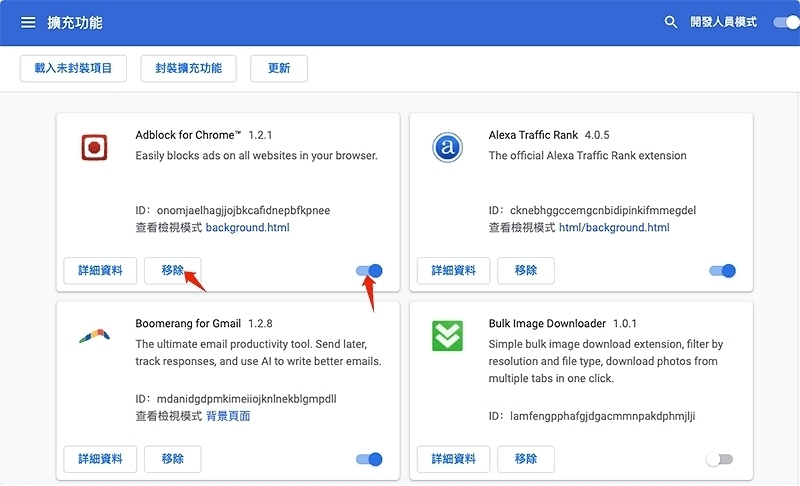Select the Bulk Image Downloader name text
The width and height of the screenshot is (800, 486).
pyautogui.click(x=547, y=324)
